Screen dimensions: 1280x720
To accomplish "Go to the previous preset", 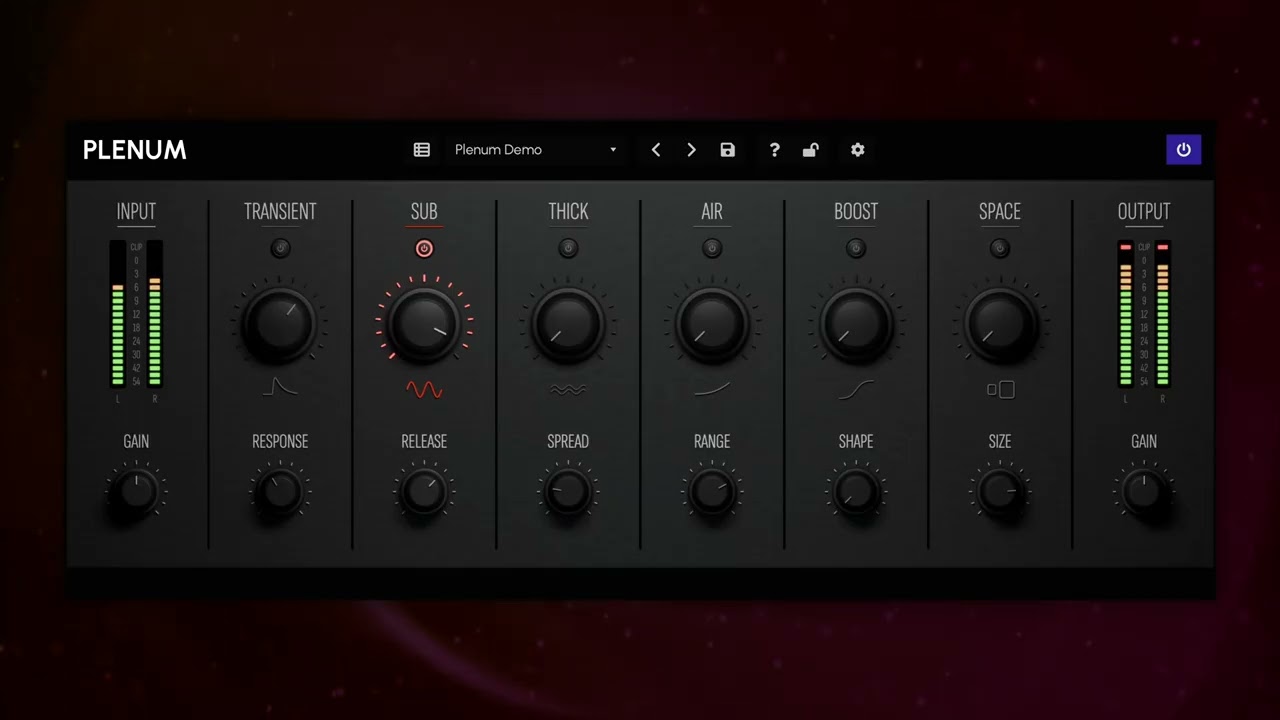I will click(656, 150).
